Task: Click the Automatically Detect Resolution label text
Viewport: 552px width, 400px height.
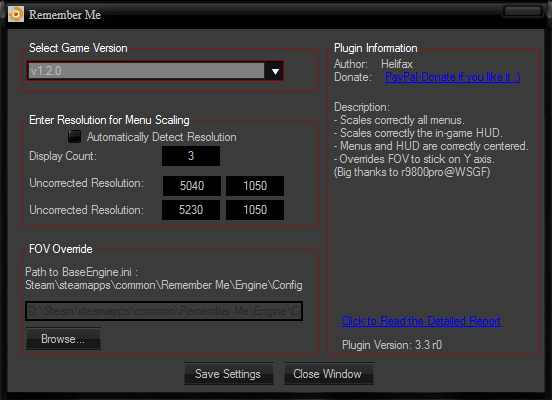Action: click(x=162, y=137)
